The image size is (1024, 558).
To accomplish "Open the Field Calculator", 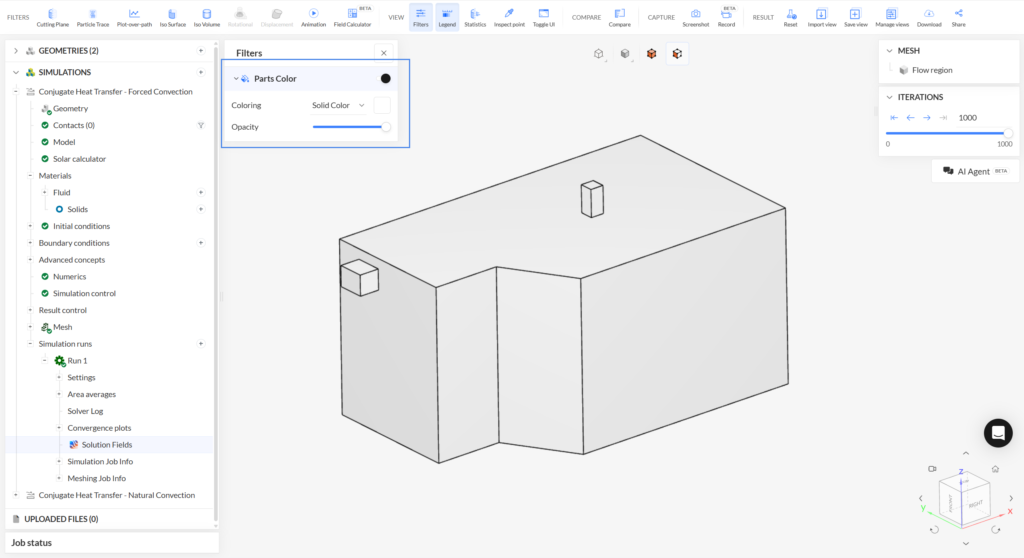I will coord(352,18).
